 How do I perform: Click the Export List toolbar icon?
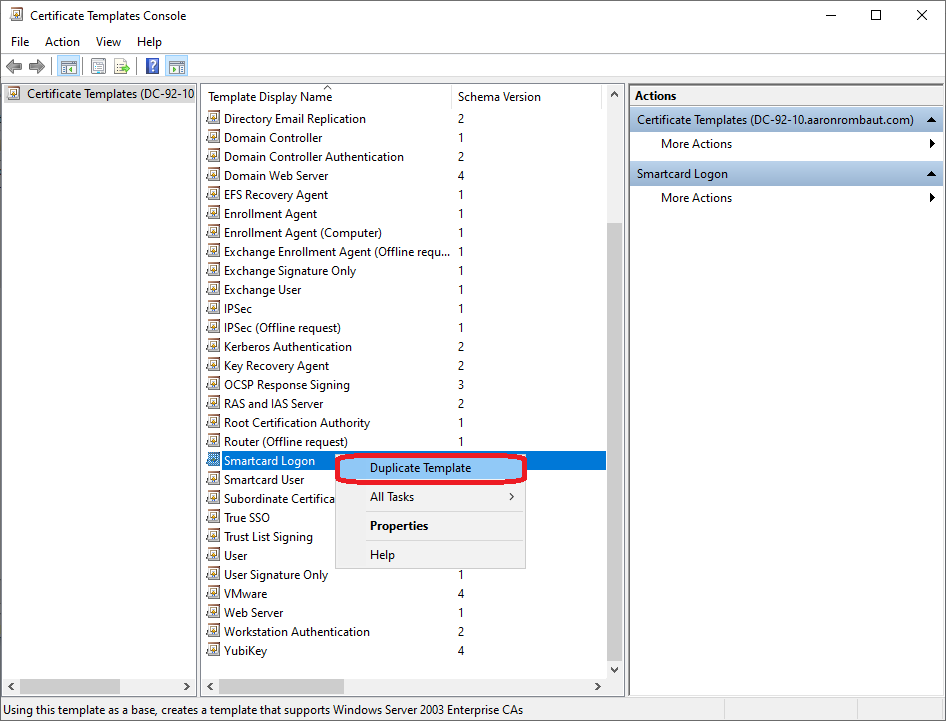click(x=122, y=67)
